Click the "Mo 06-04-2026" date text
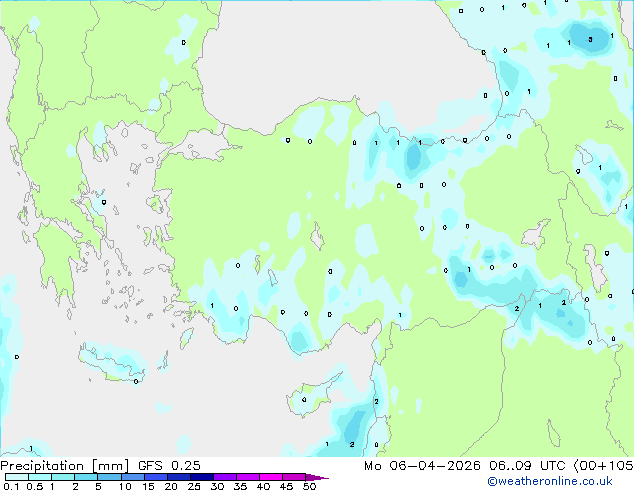This screenshot has width=634, height=490. coord(422,466)
